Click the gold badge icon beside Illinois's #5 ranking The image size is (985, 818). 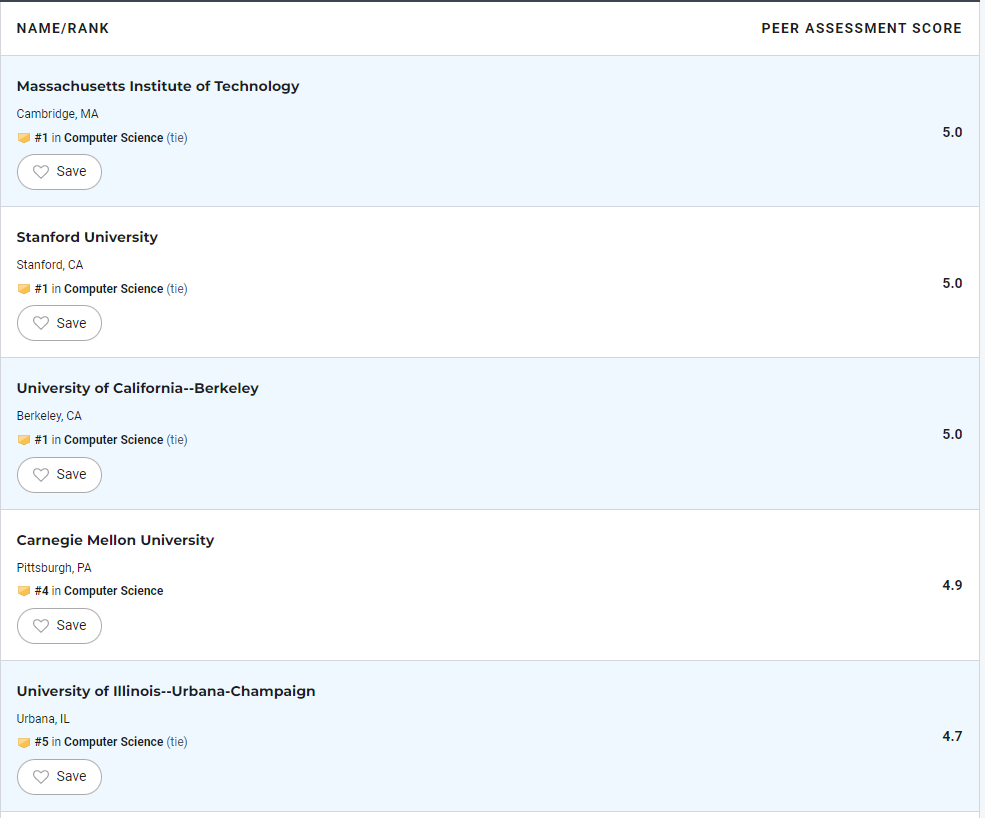(24, 742)
